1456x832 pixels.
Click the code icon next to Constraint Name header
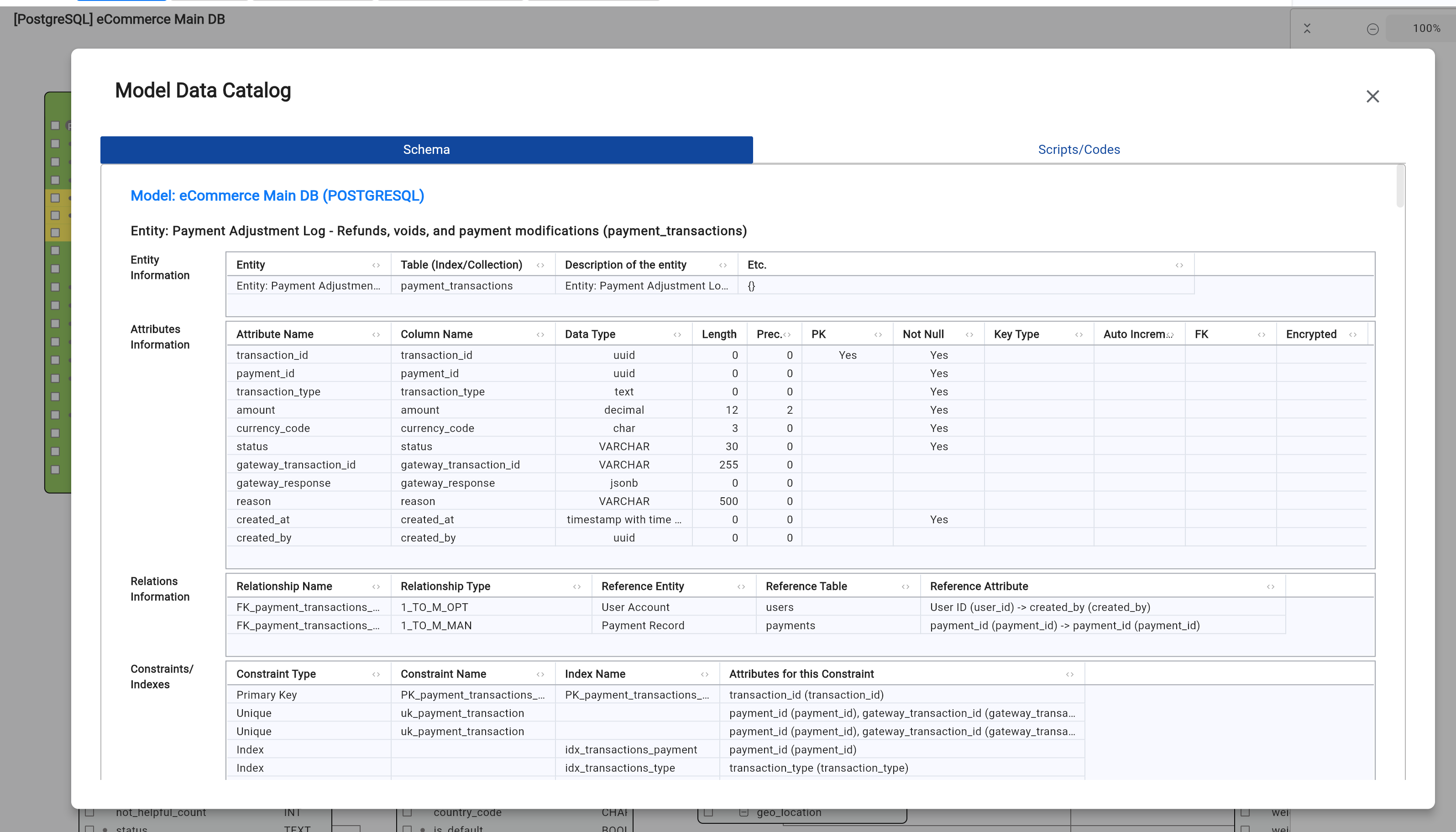[x=539, y=673]
